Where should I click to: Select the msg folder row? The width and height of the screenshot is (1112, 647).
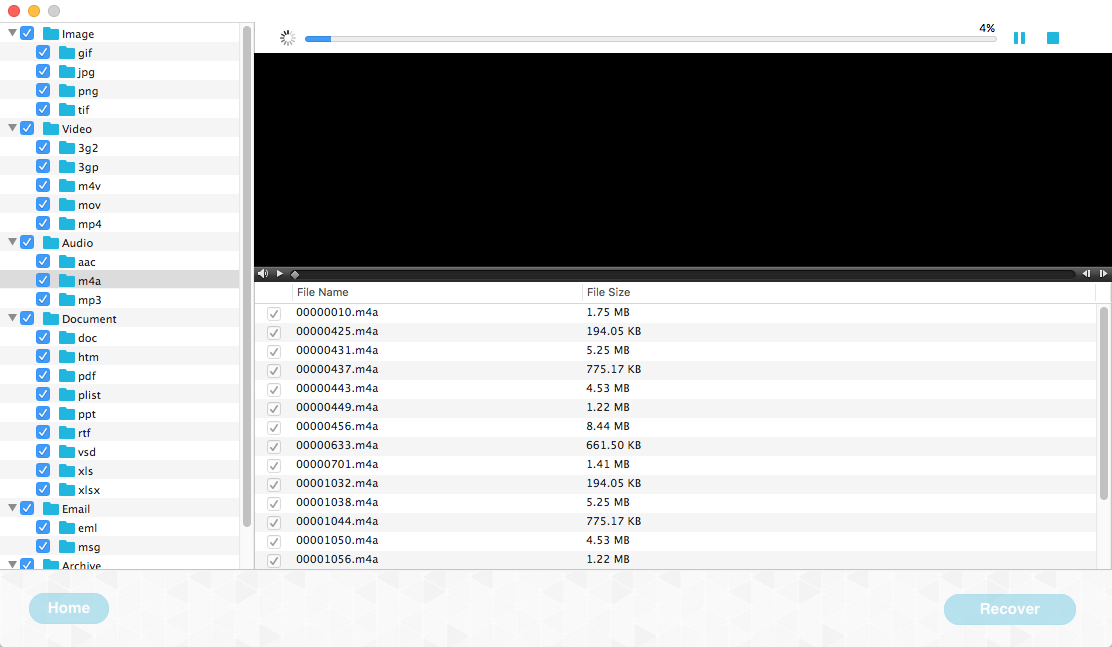(119, 547)
